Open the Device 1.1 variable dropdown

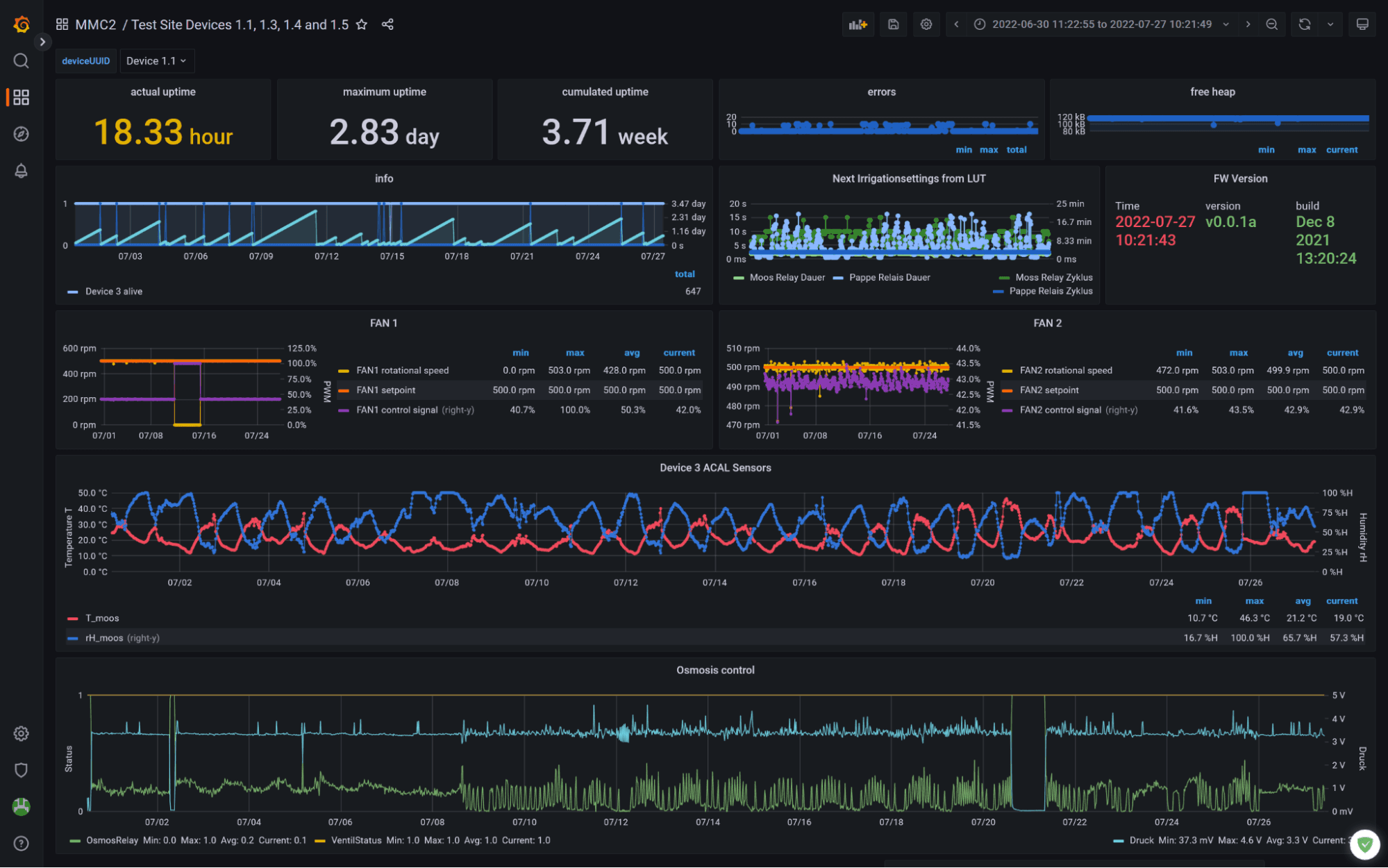(x=156, y=60)
